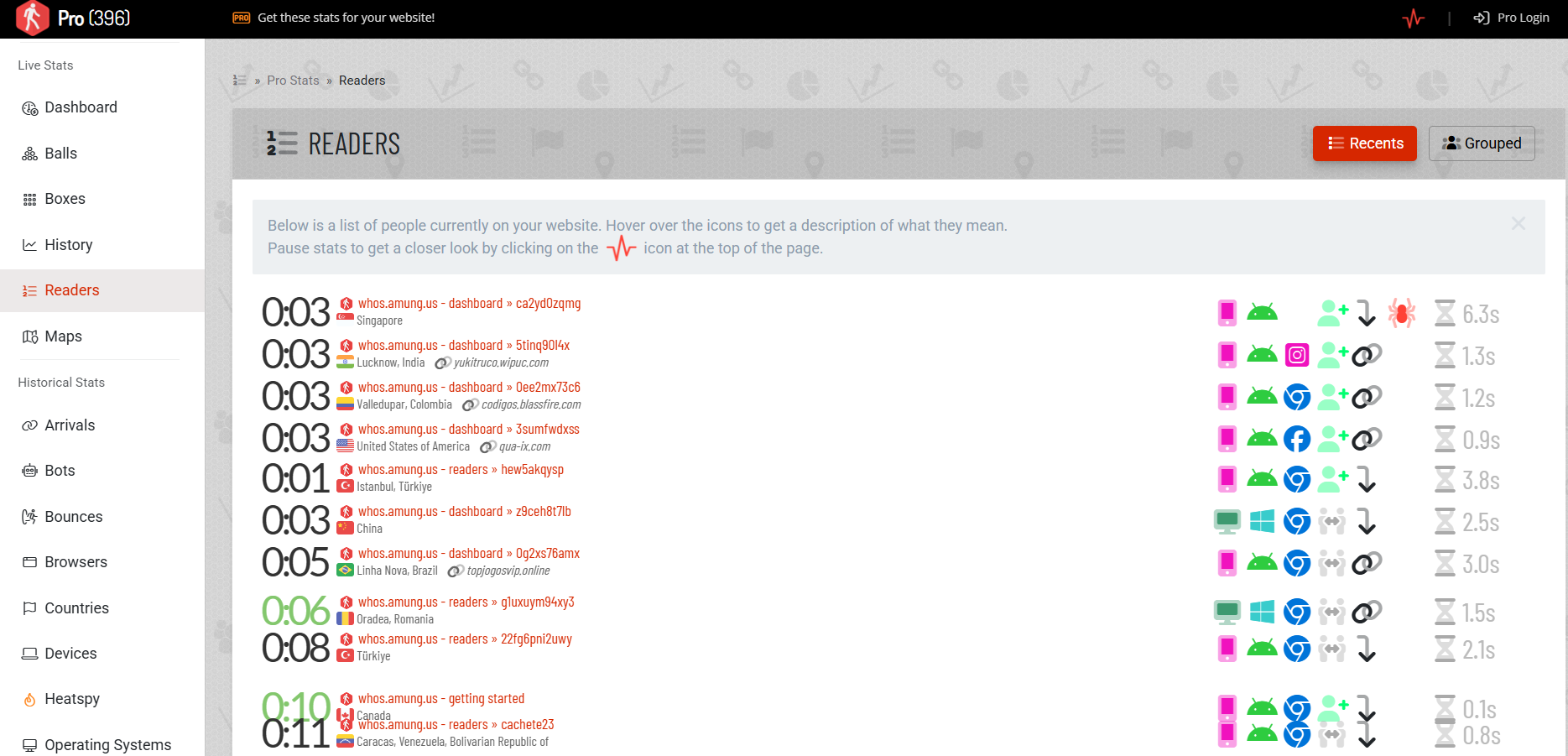Open the z9ceh8t7lb dashboard link
Image resolution: width=1568 pixels, height=756 pixels.
tap(465, 512)
